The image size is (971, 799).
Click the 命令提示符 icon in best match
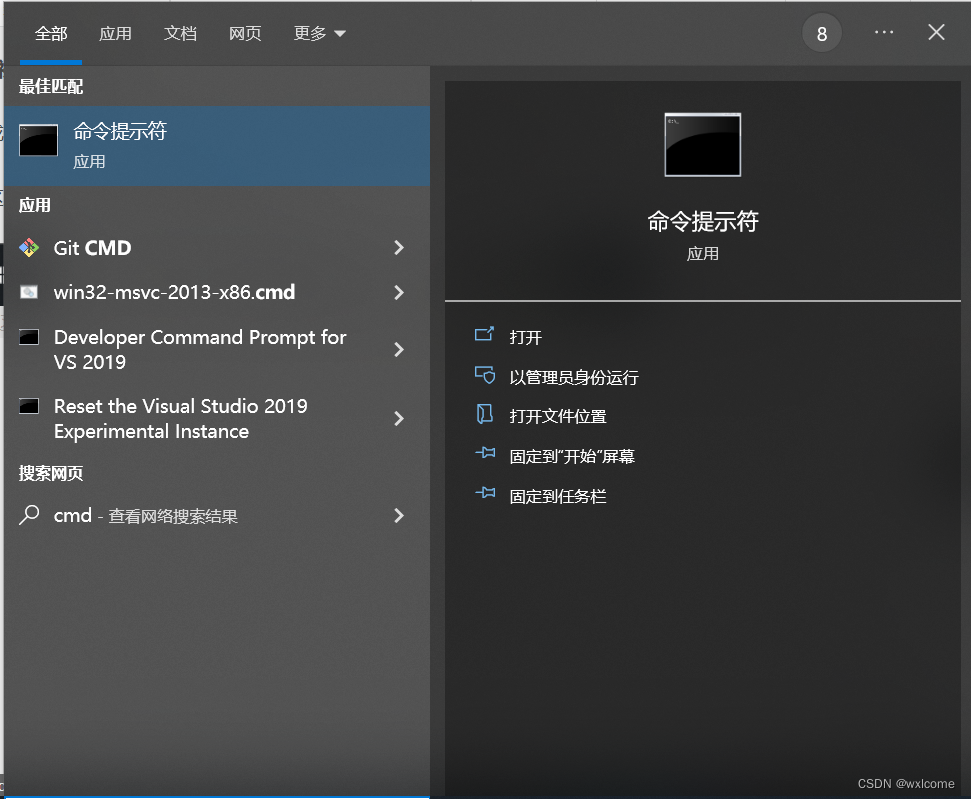point(38,140)
